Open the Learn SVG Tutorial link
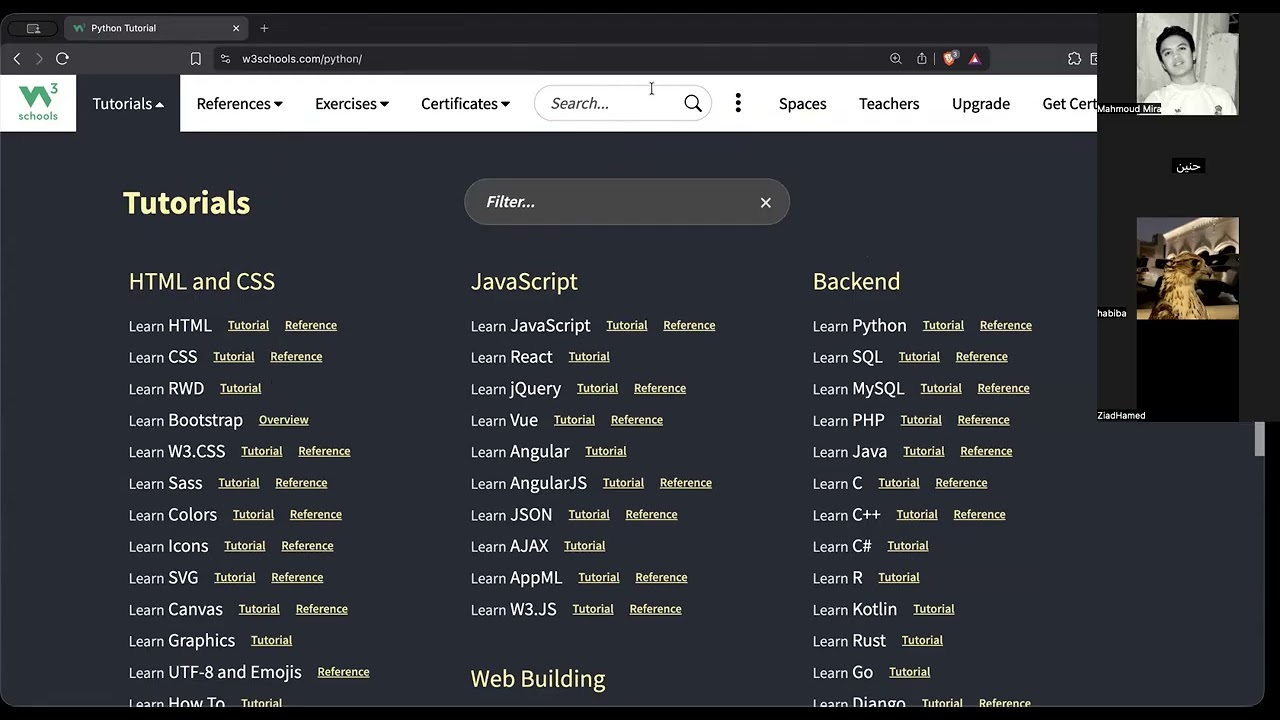 tap(235, 577)
